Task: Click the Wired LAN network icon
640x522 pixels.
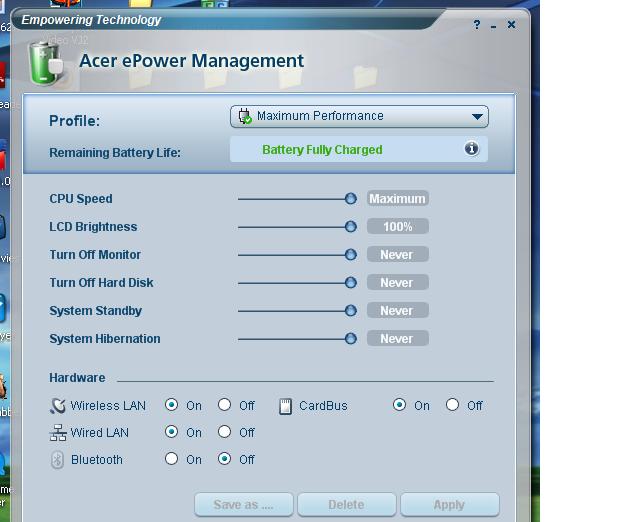Action: click(58, 433)
